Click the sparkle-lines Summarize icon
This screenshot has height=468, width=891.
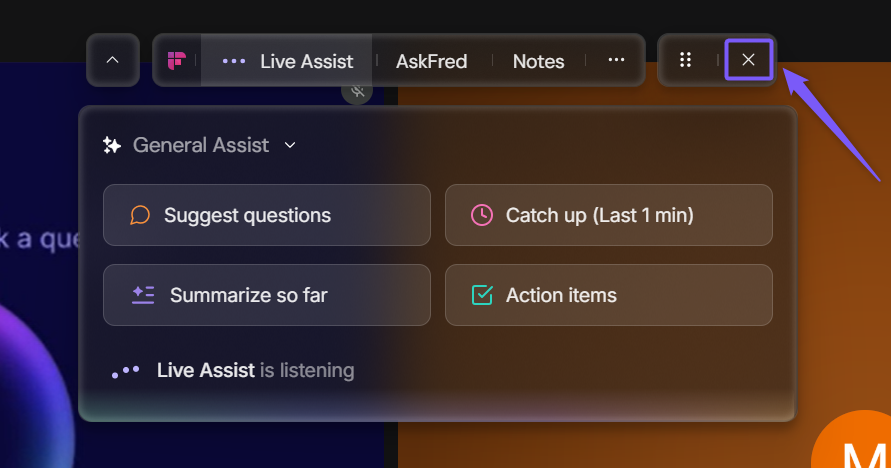click(143, 295)
